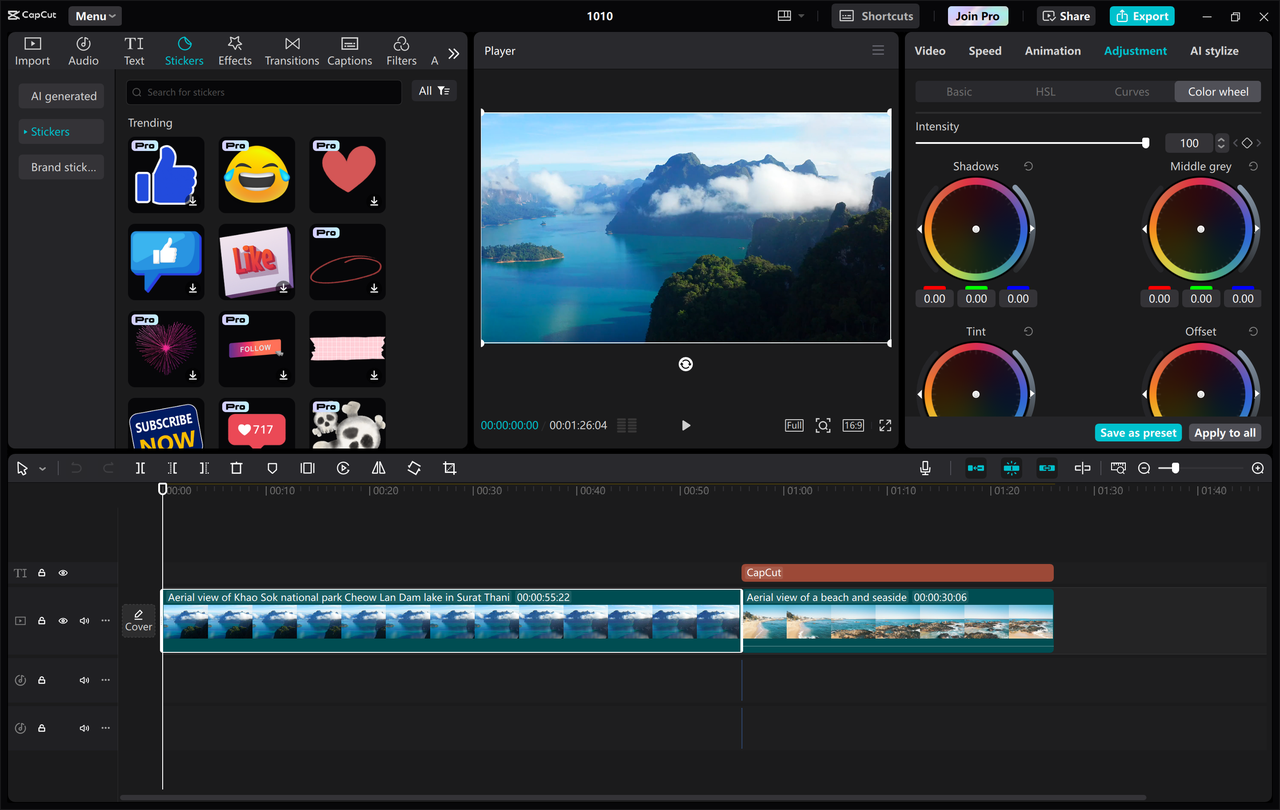
Task: Expand the selection tool dropdown arrow
Action: (x=42, y=469)
